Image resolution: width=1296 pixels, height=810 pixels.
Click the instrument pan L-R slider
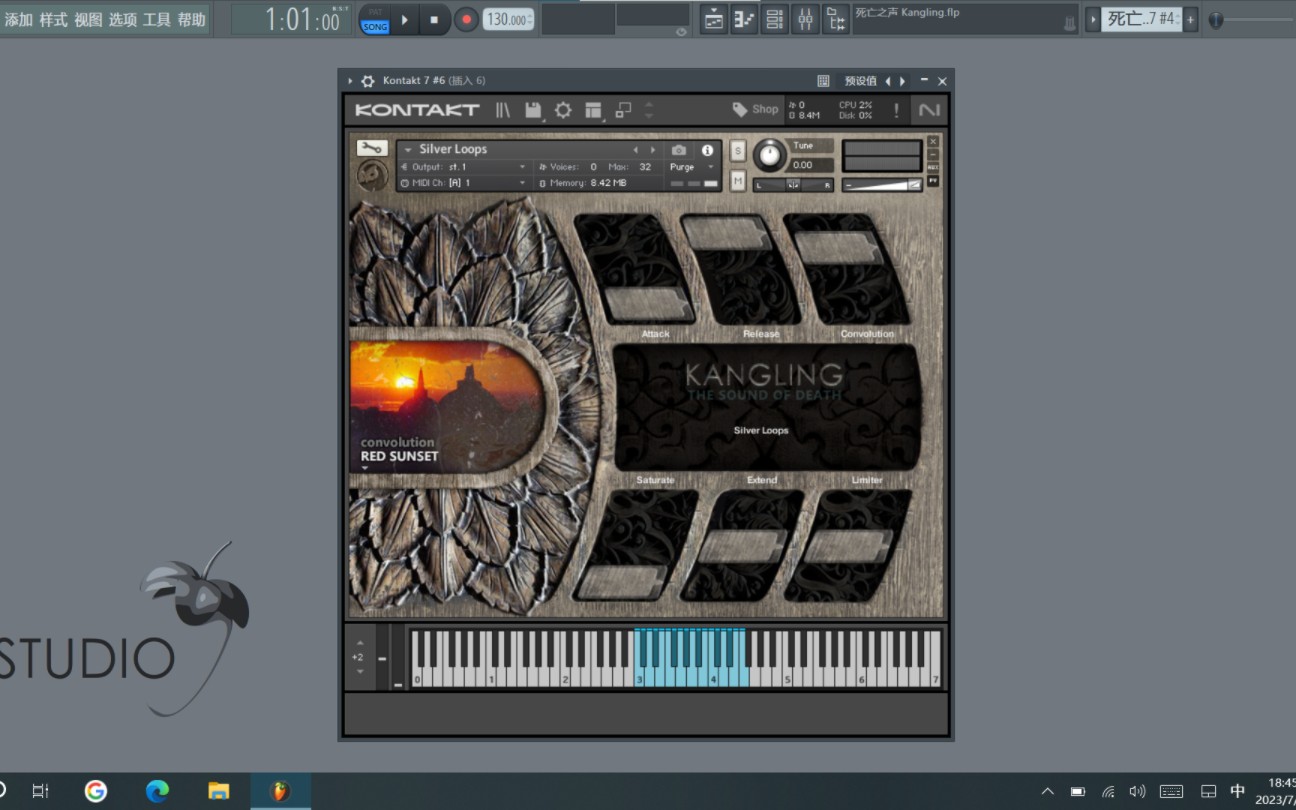pyautogui.click(x=793, y=185)
